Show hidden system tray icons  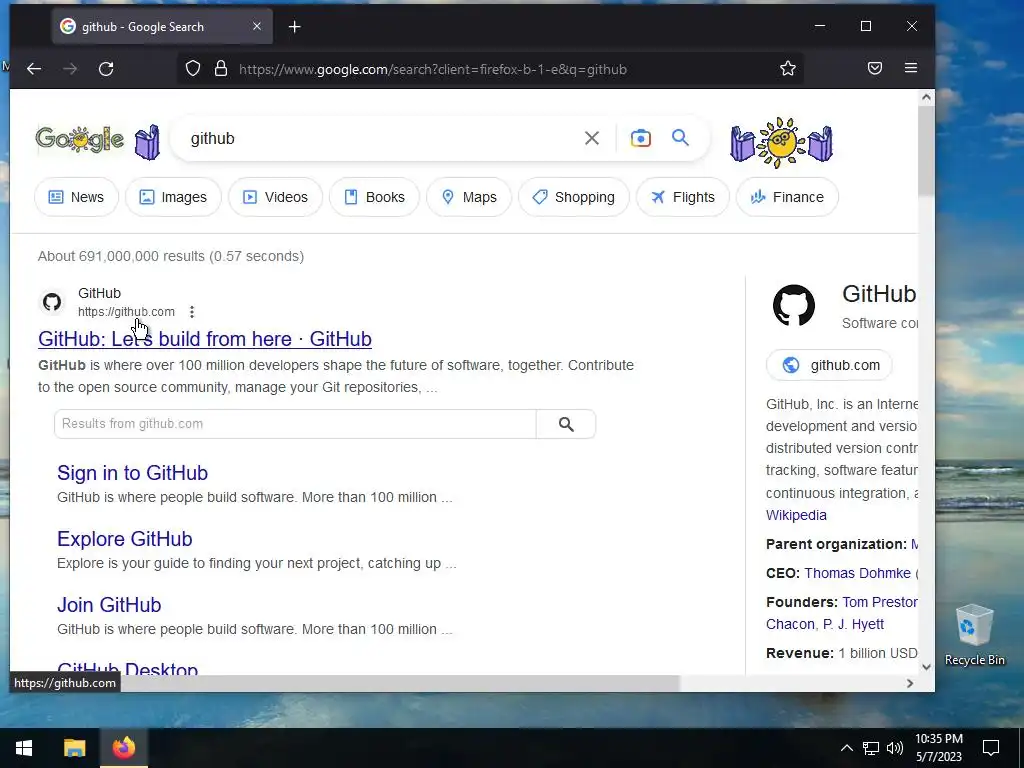[x=846, y=748]
